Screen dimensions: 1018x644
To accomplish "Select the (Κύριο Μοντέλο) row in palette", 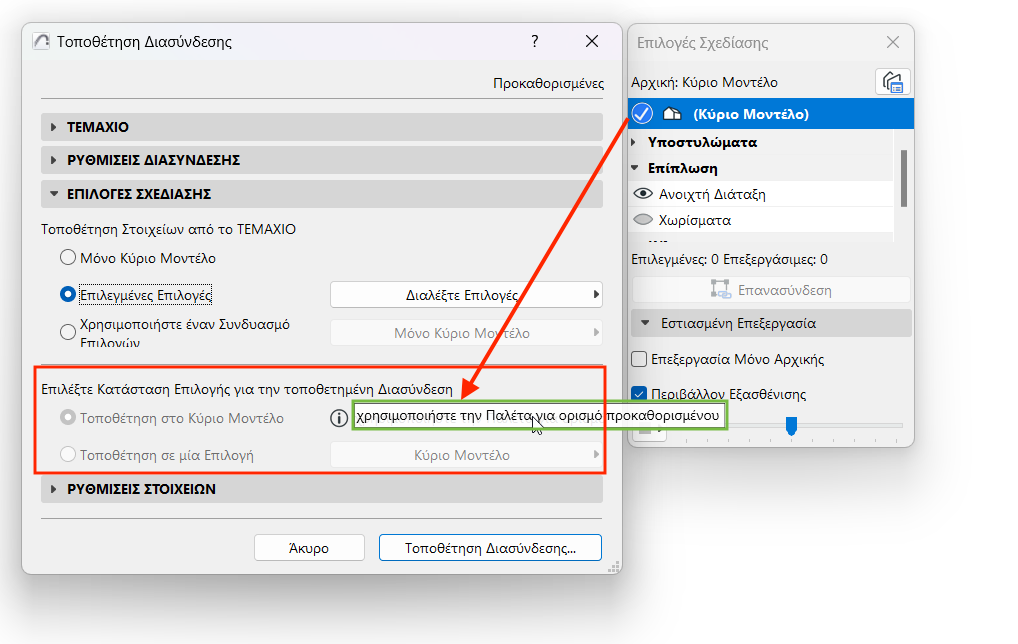I will [771, 114].
